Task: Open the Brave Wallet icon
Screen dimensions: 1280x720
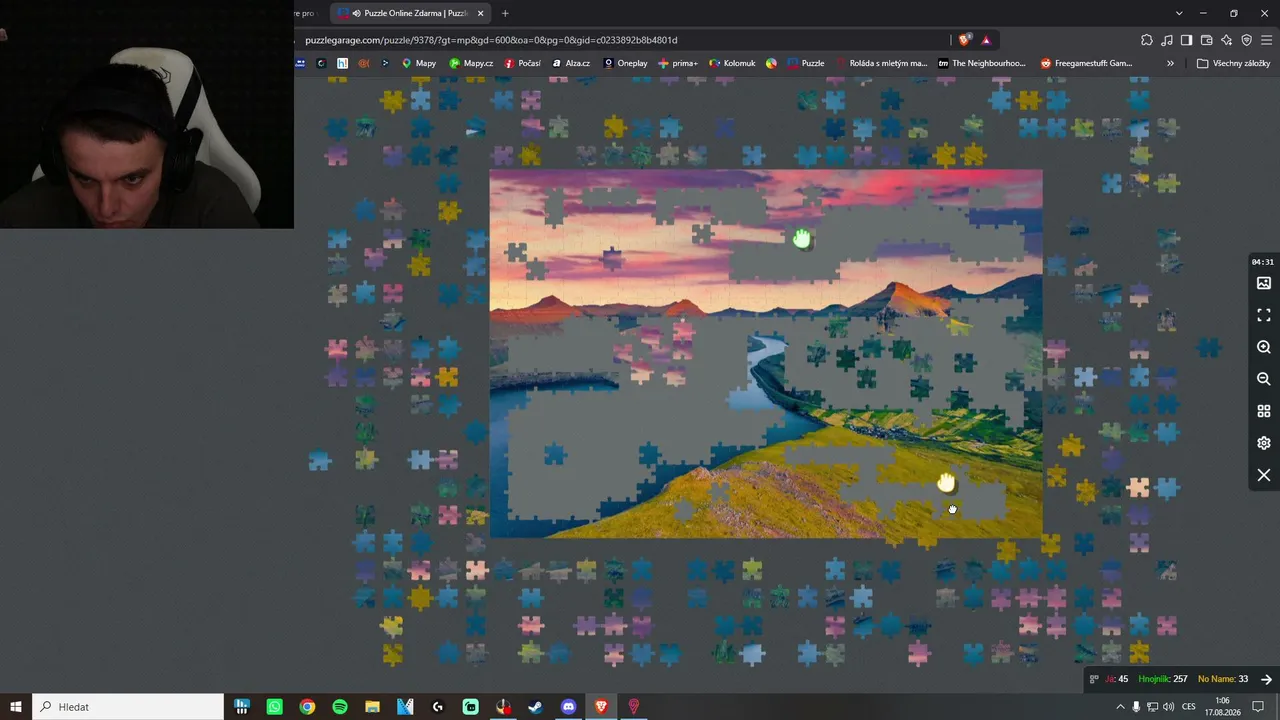Action: (1206, 40)
